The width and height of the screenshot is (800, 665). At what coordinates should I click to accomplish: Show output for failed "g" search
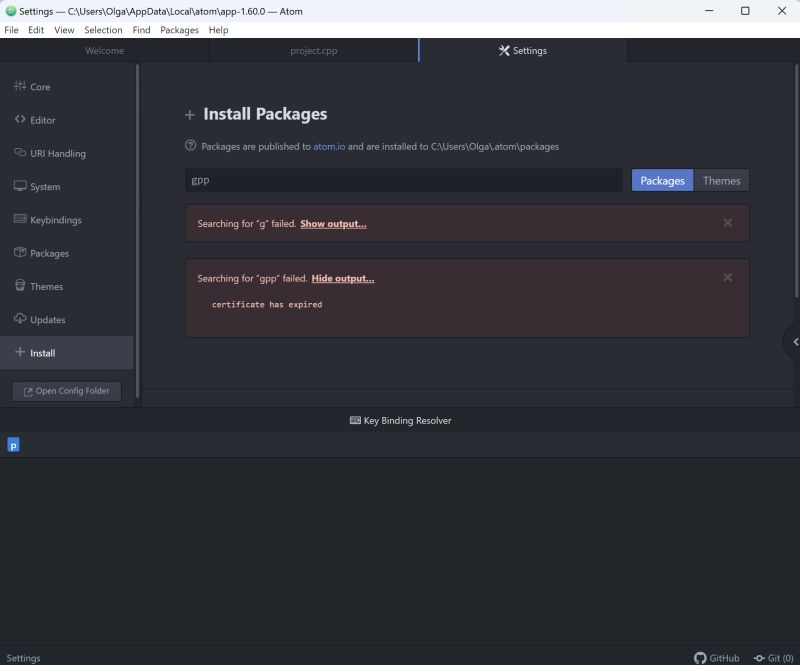[333, 223]
